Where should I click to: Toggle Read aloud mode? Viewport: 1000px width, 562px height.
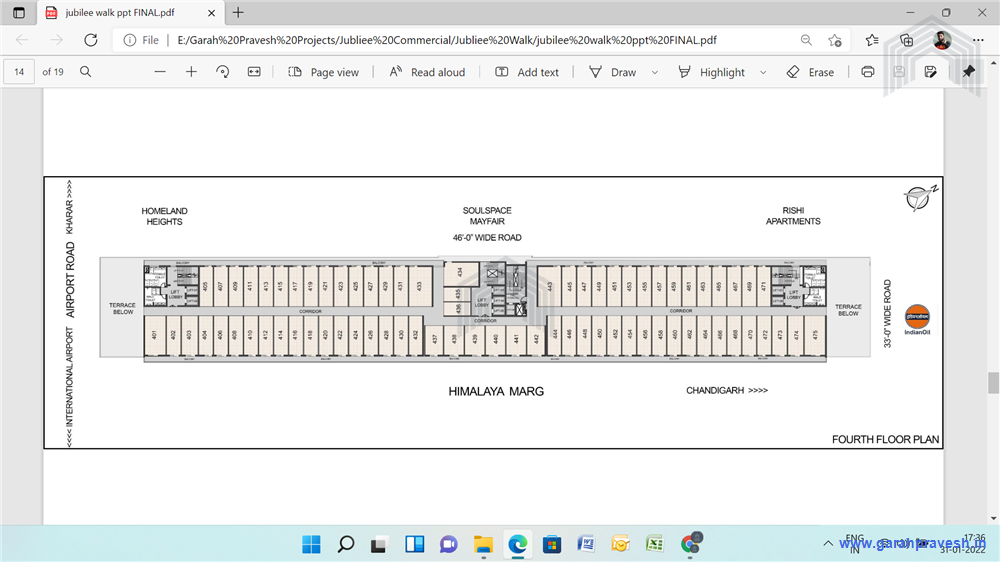coord(427,72)
